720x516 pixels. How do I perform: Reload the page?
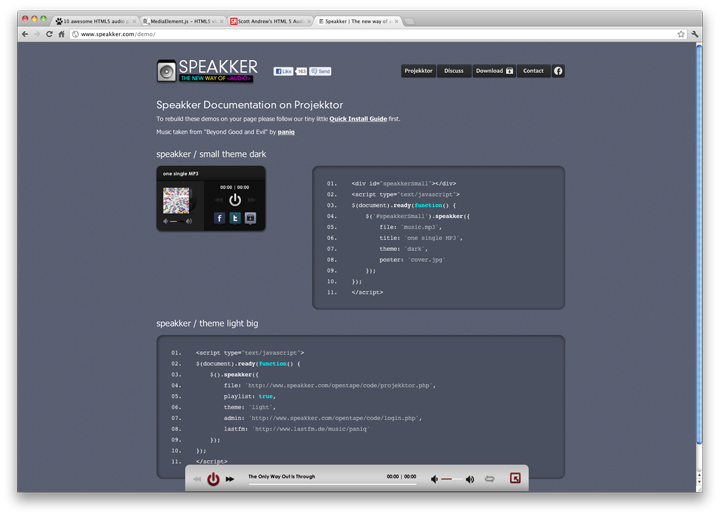point(49,34)
